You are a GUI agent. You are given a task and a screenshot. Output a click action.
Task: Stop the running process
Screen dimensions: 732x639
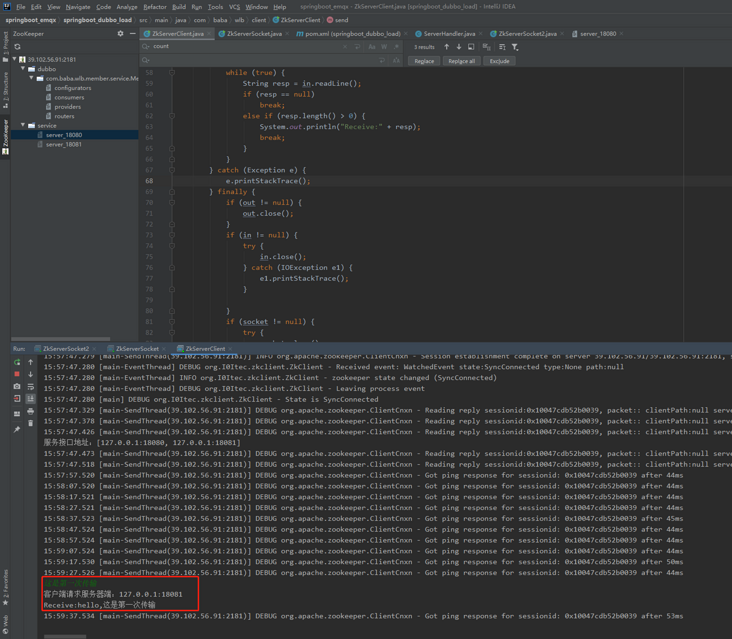[x=17, y=374]
